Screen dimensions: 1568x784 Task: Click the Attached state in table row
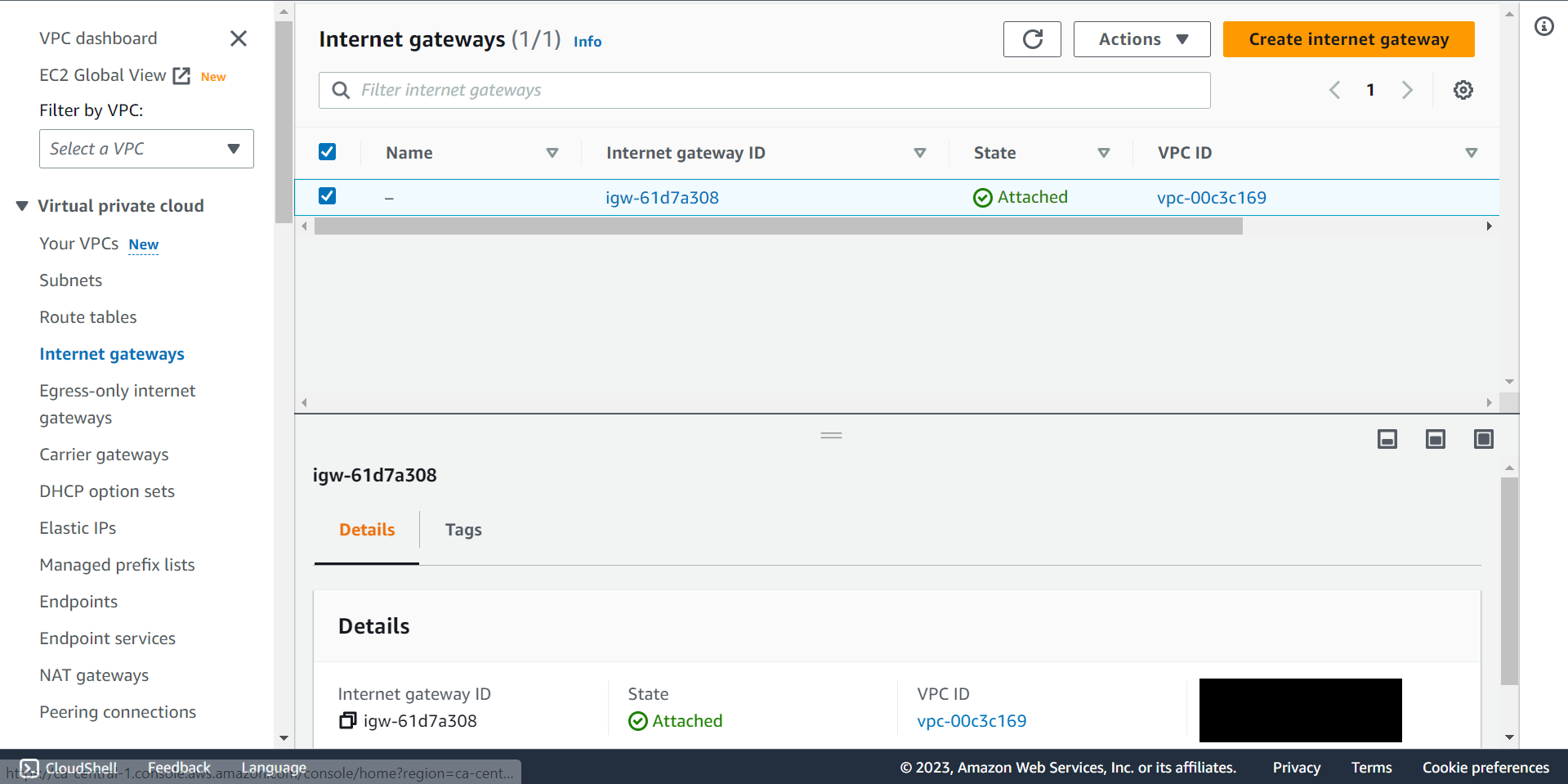click(1021, 197)
